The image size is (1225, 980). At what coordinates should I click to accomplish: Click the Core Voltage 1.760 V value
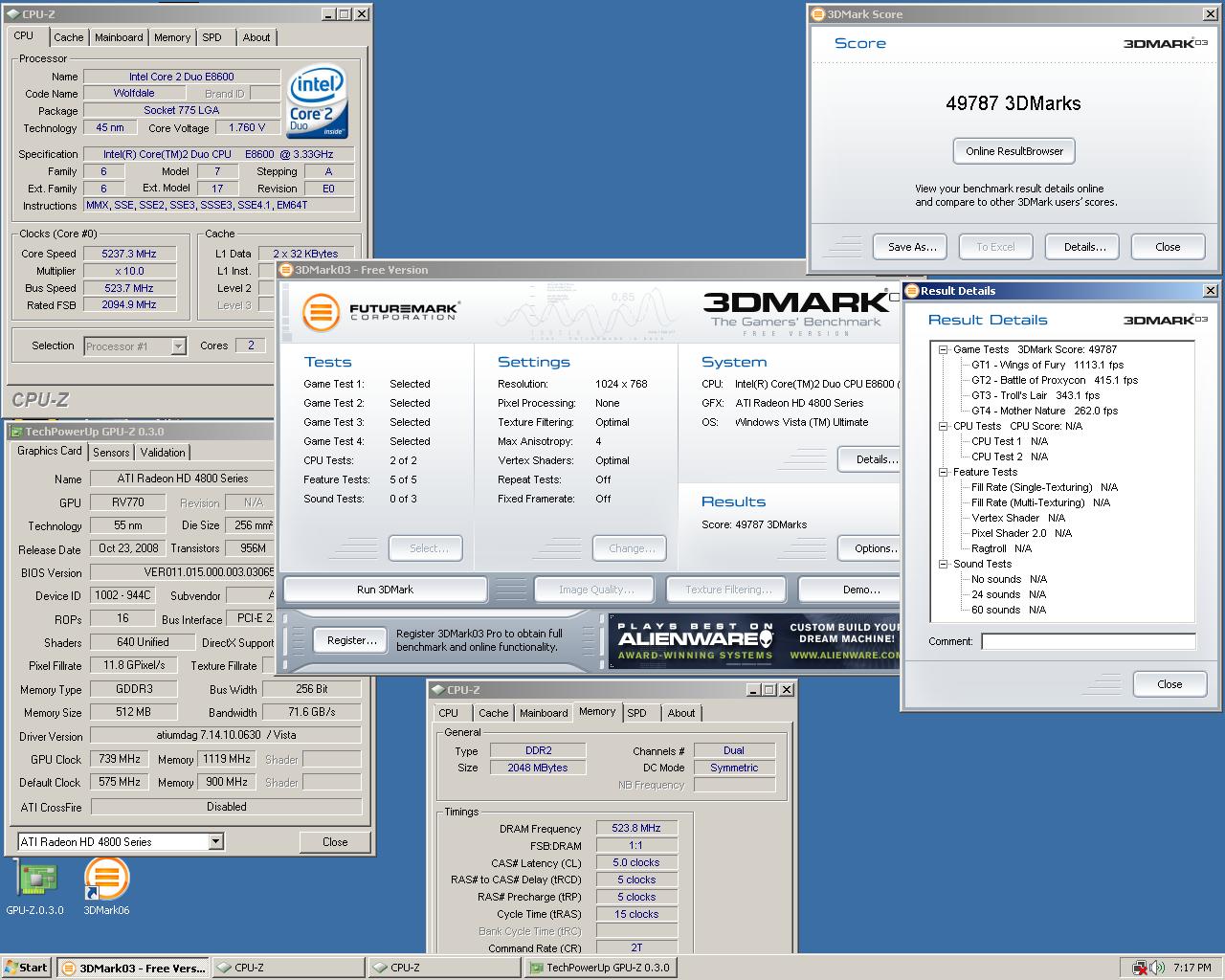(x=248, y=127)
